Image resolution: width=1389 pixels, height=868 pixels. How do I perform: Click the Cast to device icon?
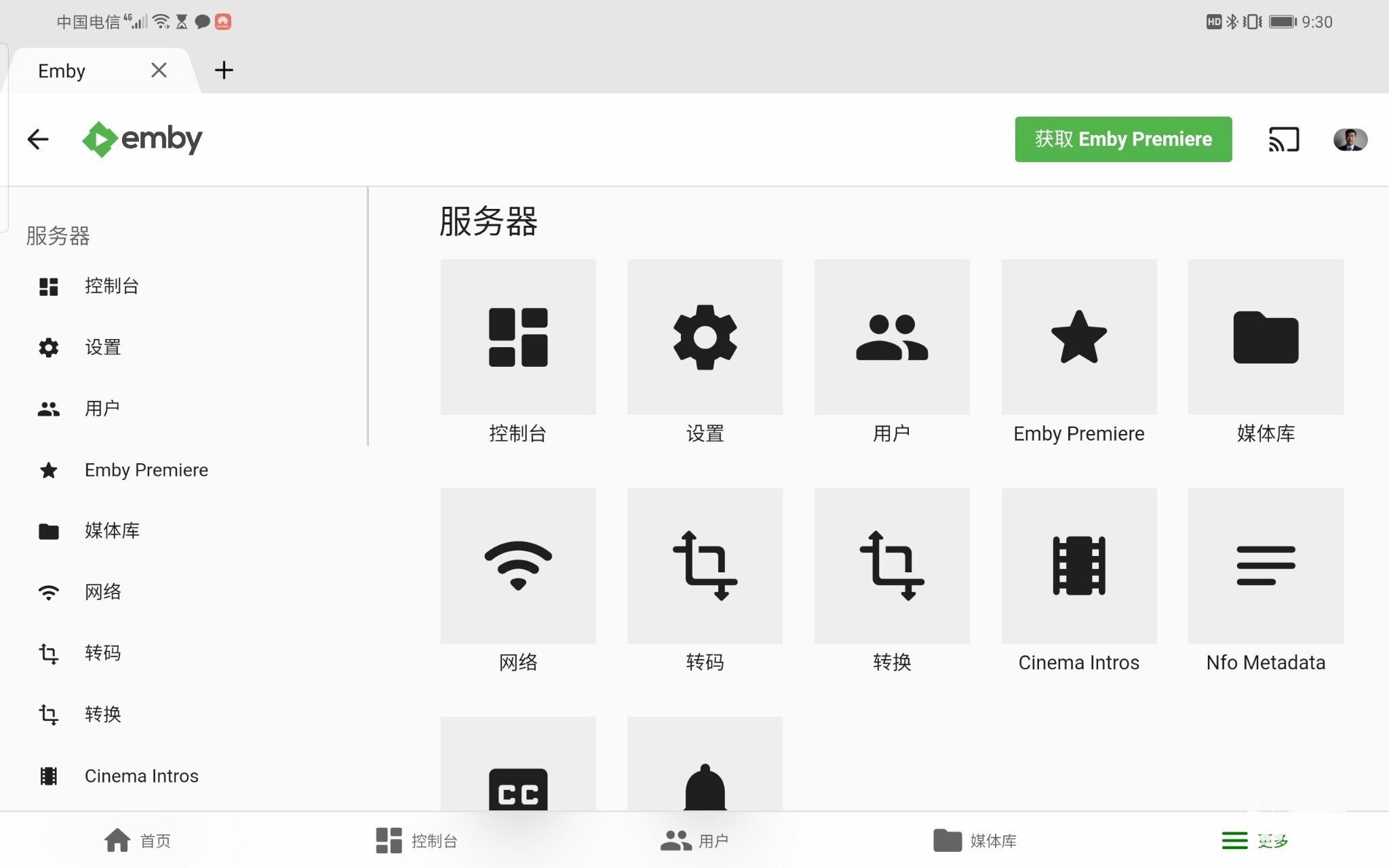[1283, 140]
